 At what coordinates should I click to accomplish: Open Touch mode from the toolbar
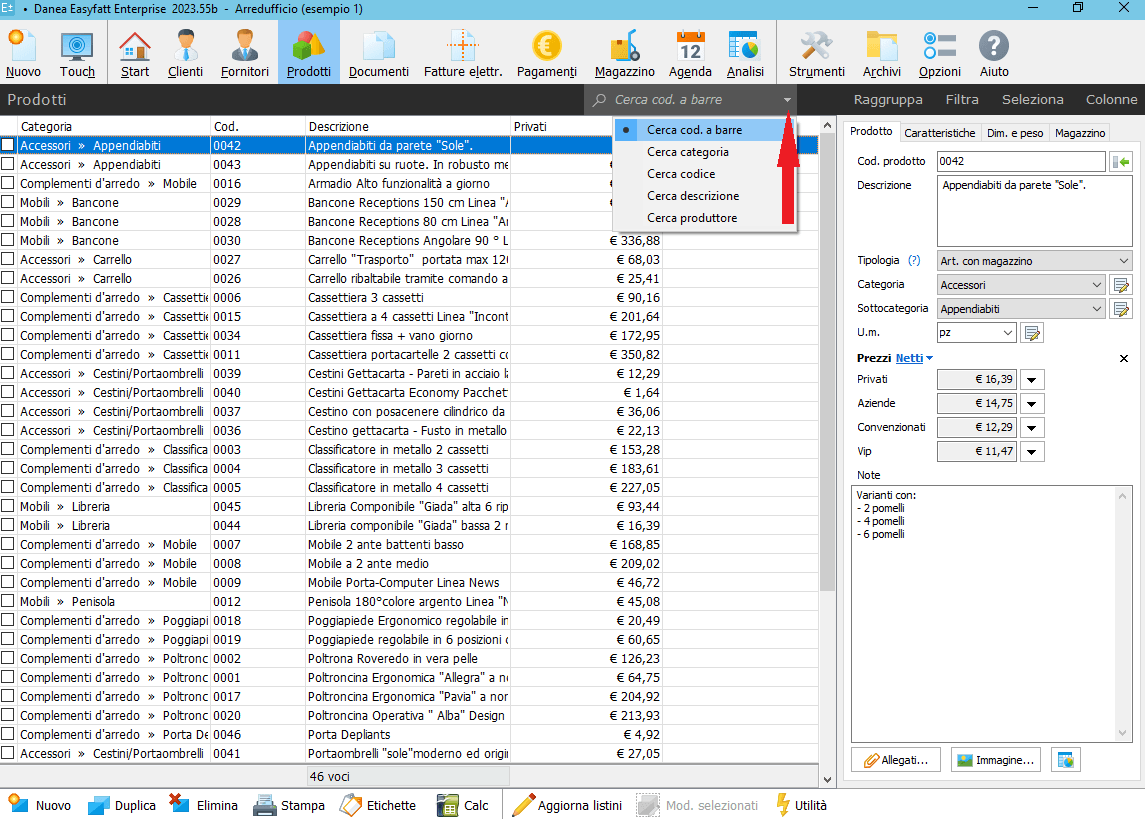point(77,53)
